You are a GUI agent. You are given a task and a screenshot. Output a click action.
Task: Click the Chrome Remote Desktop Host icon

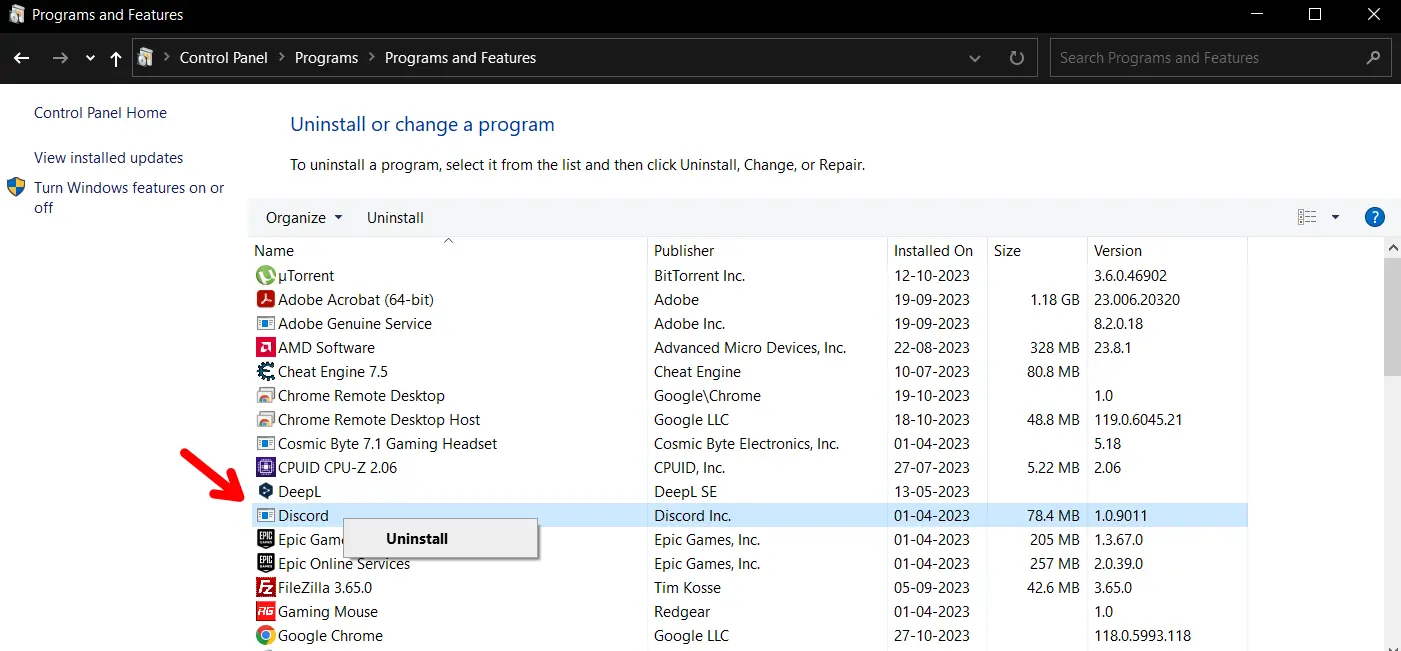click(265, 419)
